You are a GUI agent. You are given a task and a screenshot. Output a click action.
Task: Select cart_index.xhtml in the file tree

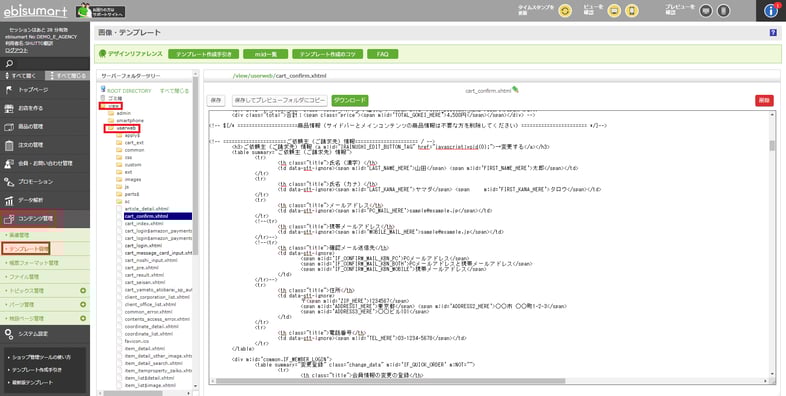point(143,224)
